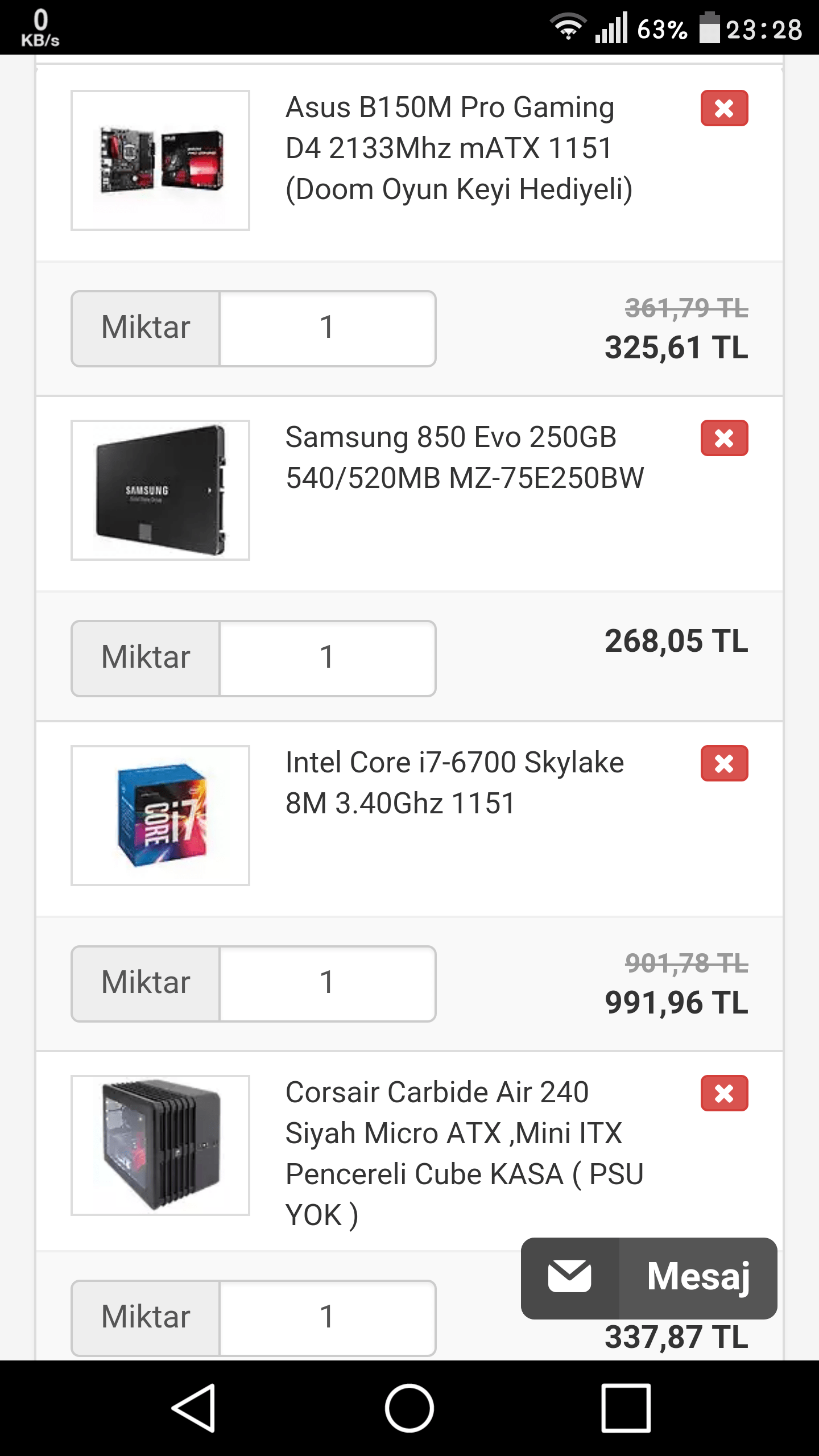
Task: Delete Samsung 850 Evo from cart
Action: (724, 438)
